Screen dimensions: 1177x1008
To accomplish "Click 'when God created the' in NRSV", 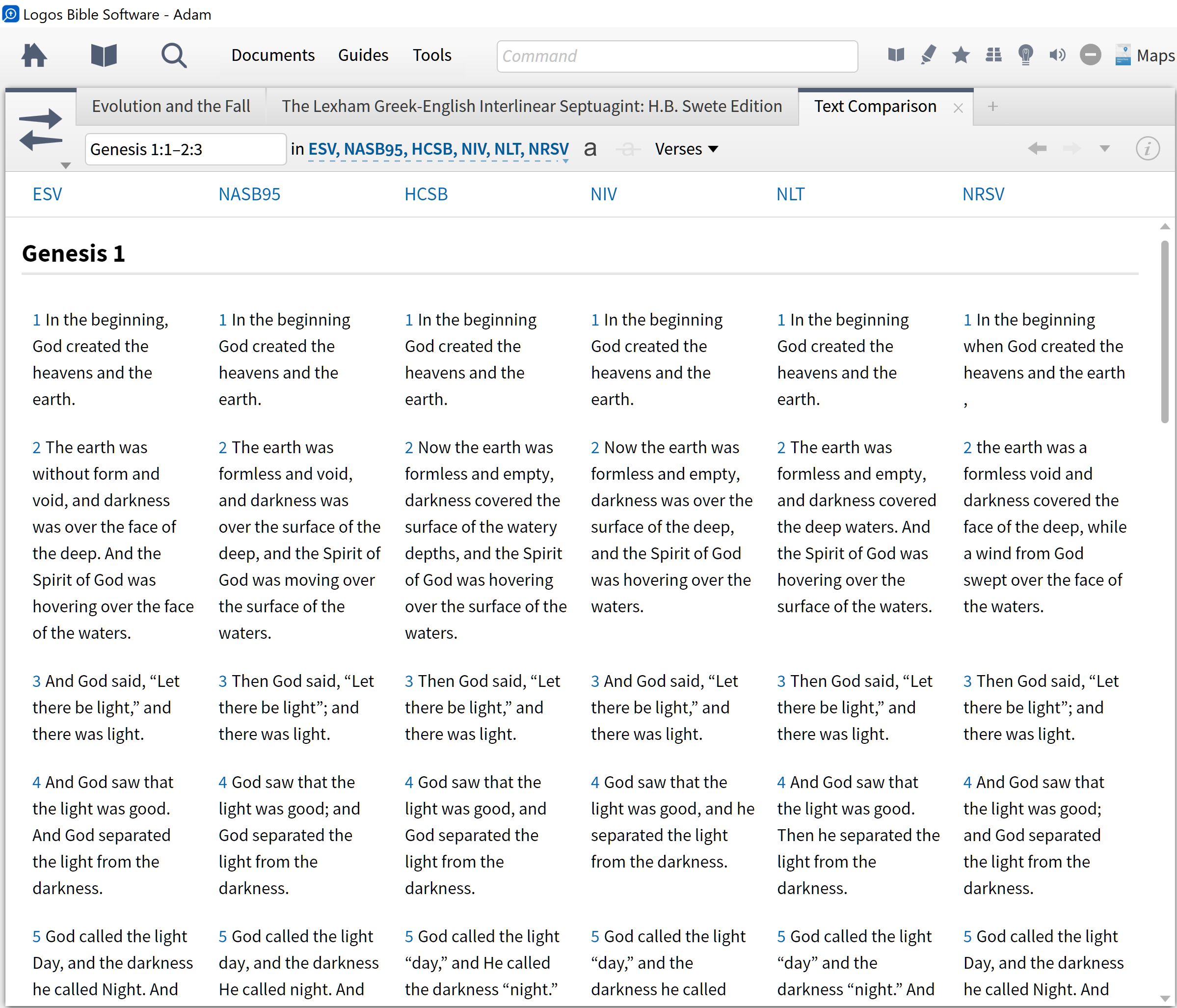I will tap(1043, 346).
